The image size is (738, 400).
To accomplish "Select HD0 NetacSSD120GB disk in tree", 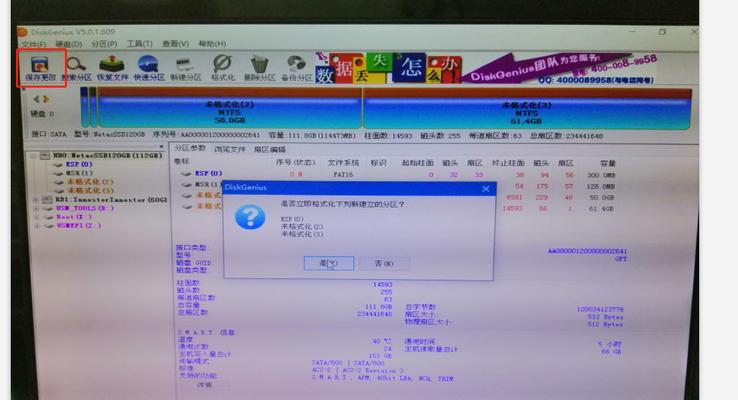I will pyautogui.click(x=108, y=155).
